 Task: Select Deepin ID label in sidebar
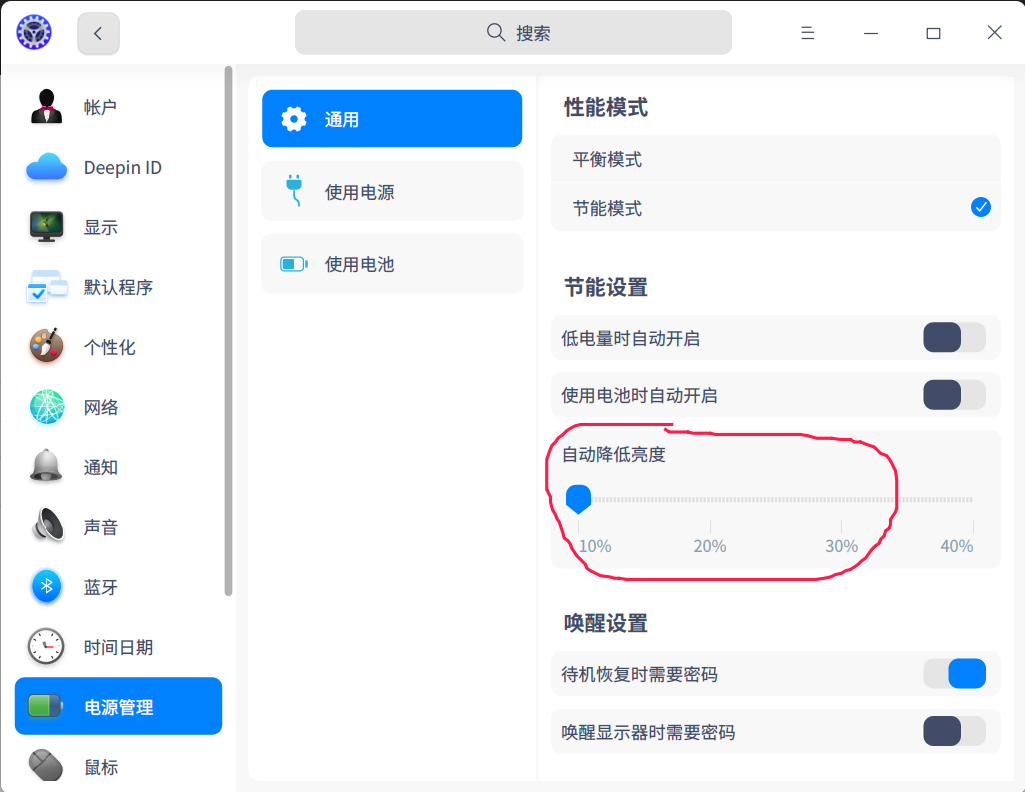pyautogui.click(x=123, y=168)
